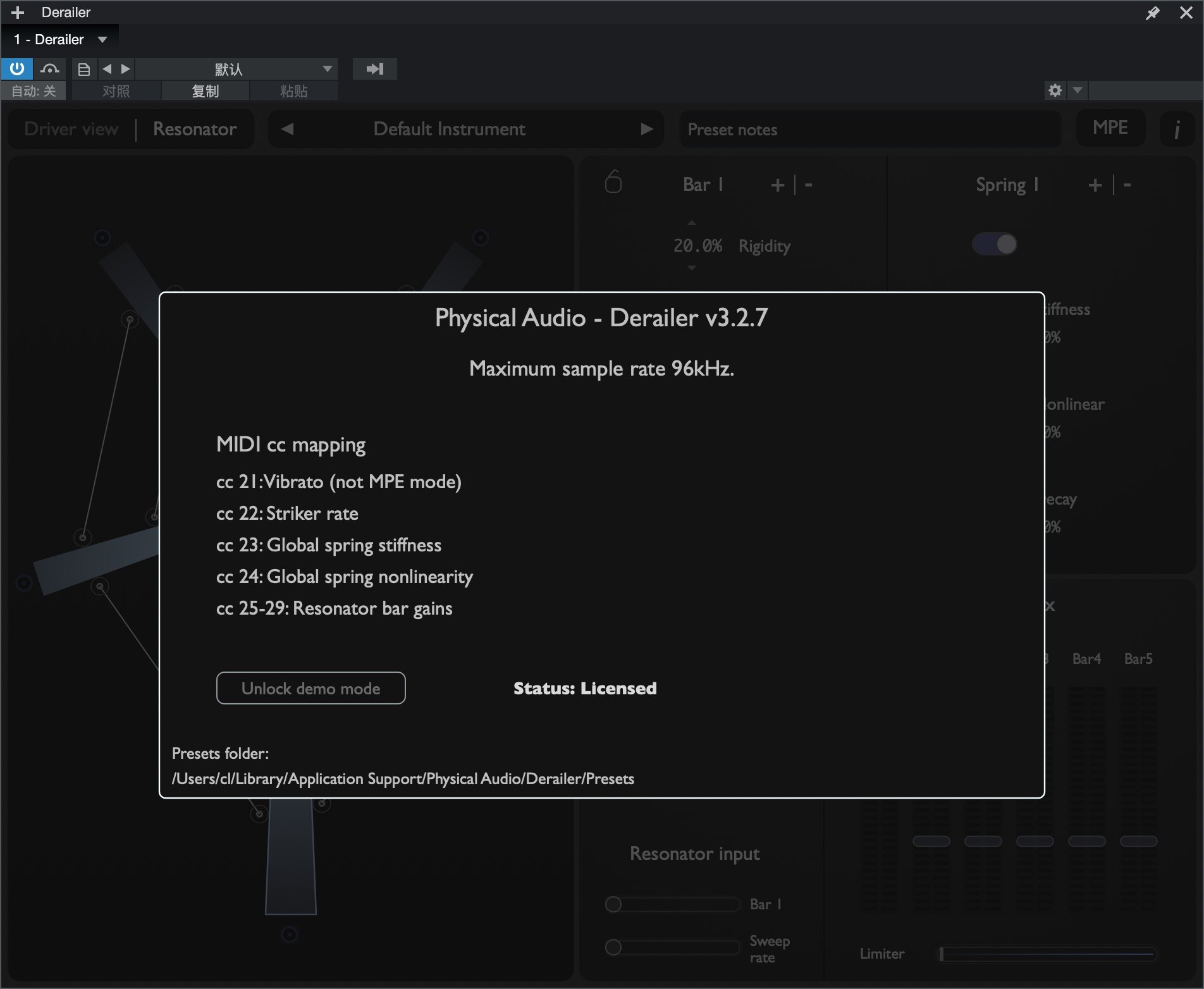Remove a bar with Bar 1 minus
1204x989 pixels.
click(808, 185)
